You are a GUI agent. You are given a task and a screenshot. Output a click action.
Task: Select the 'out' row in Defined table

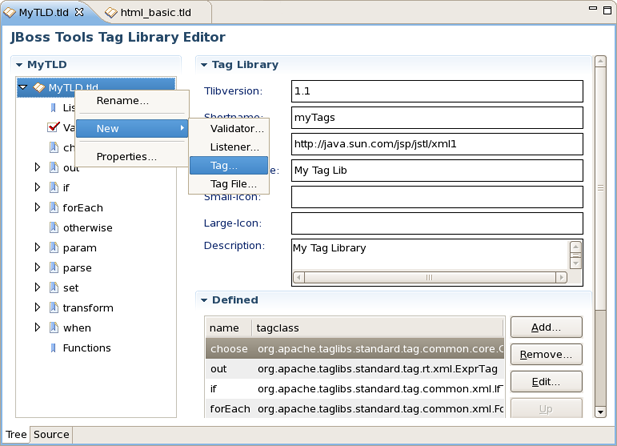pos(355,369)
